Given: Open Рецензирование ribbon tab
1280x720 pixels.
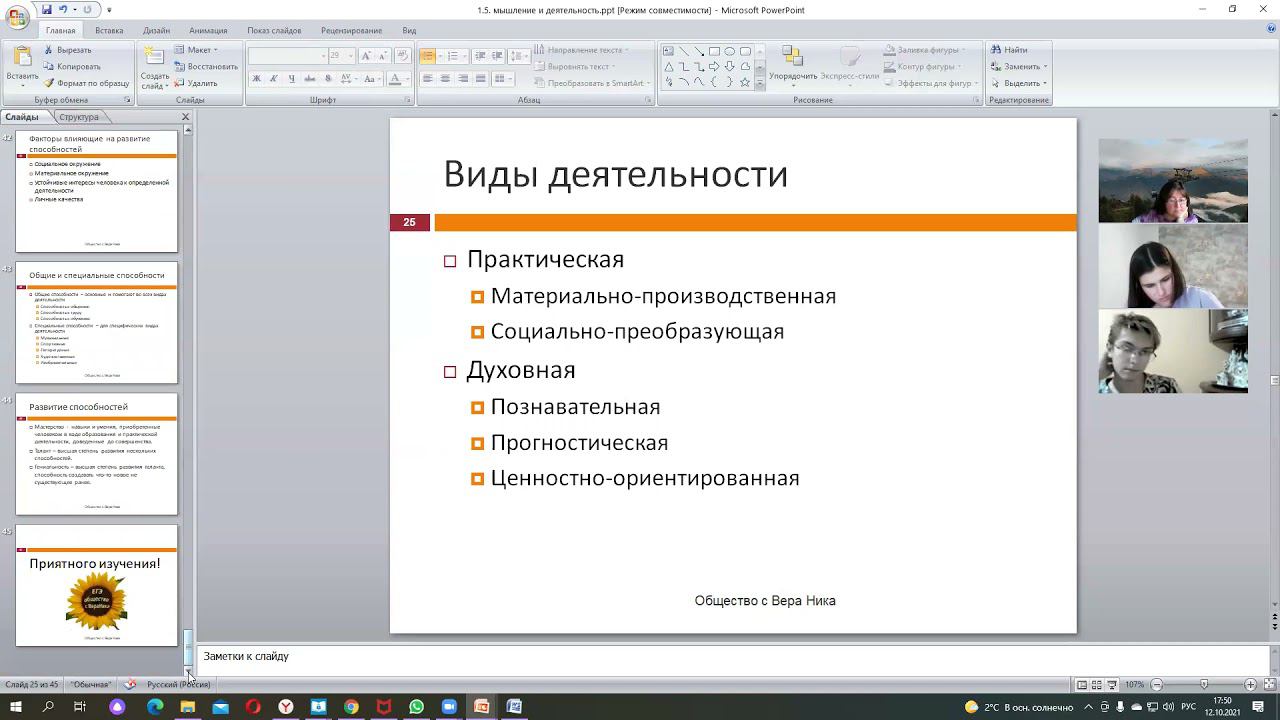Looking at the screenshot, I should pos(351,31).
